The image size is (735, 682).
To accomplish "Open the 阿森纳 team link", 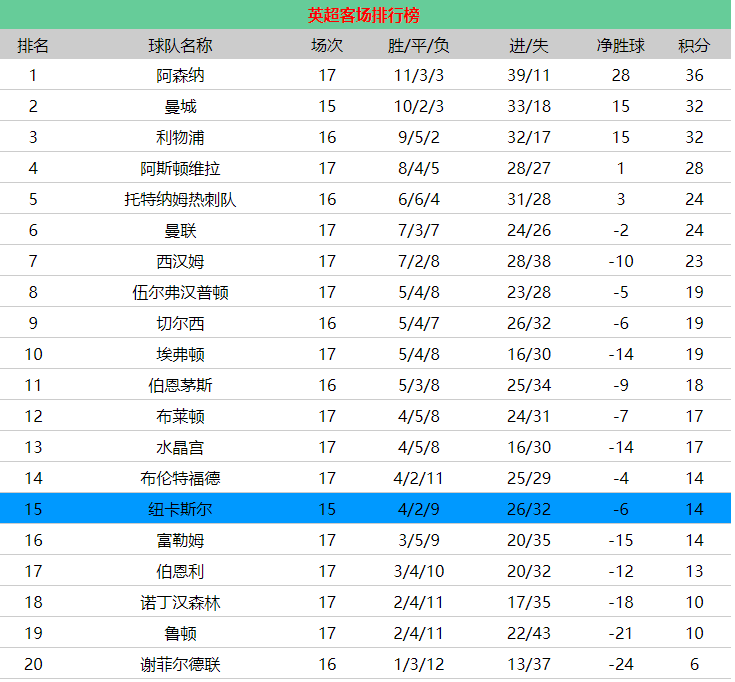I will coord(180,76).
